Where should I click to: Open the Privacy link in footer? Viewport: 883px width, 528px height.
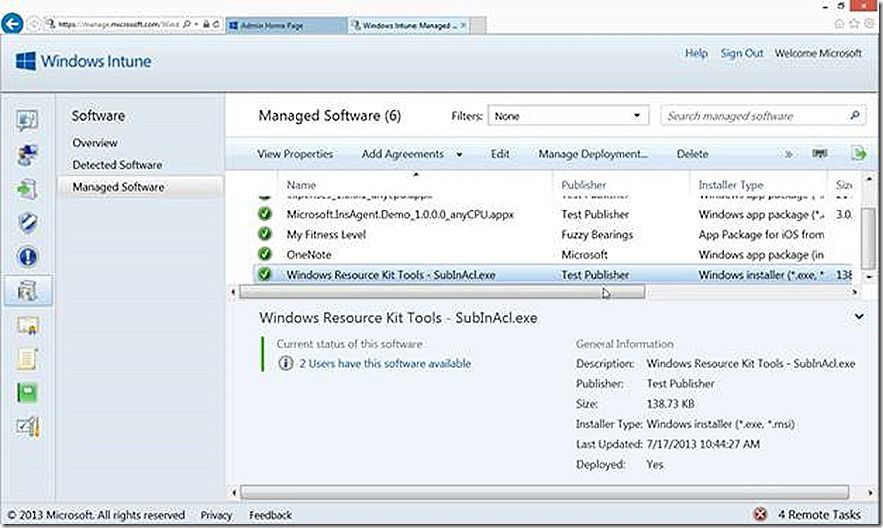216,514
